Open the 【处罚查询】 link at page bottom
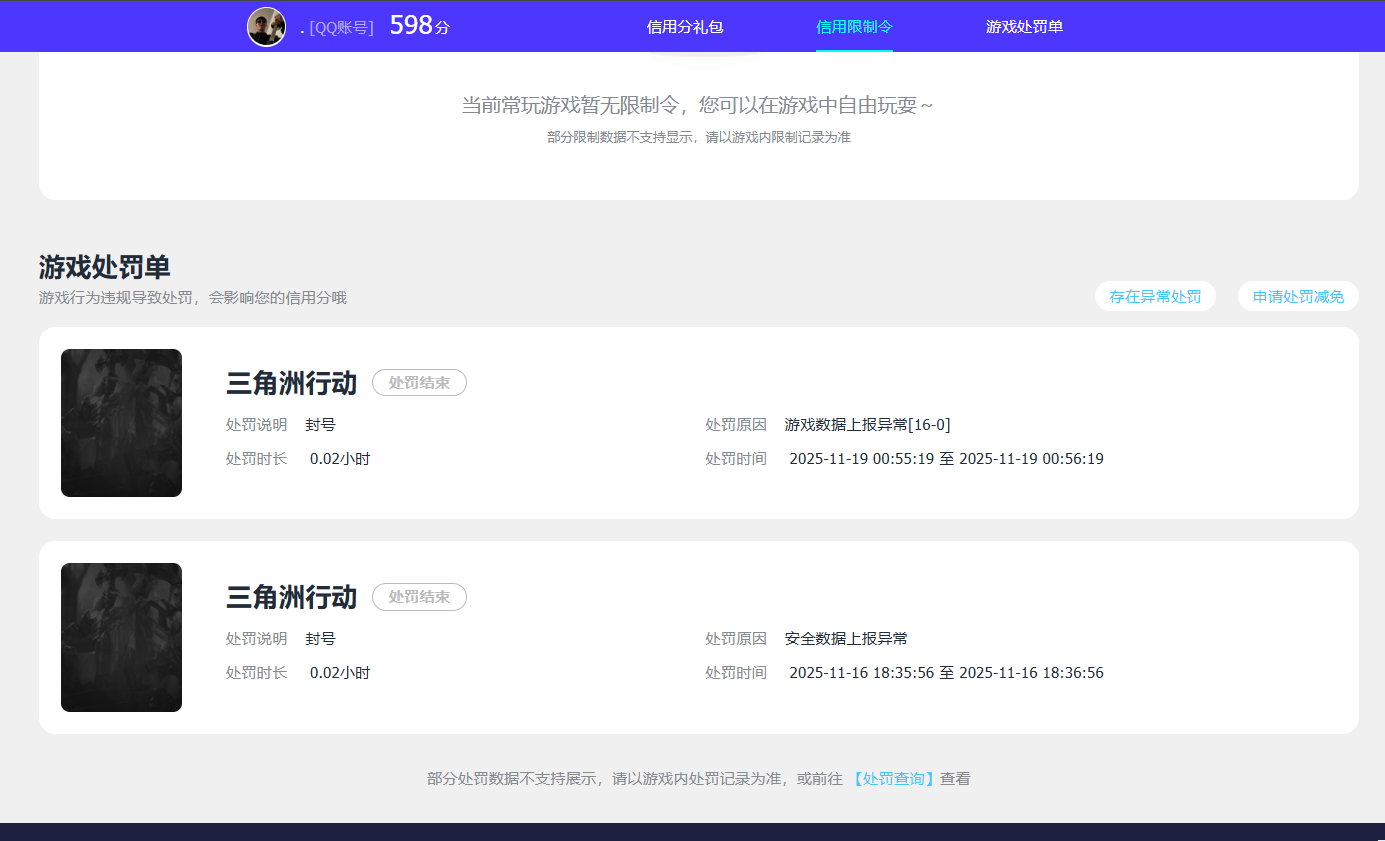The image size is (1385, 841). [892, 778]
